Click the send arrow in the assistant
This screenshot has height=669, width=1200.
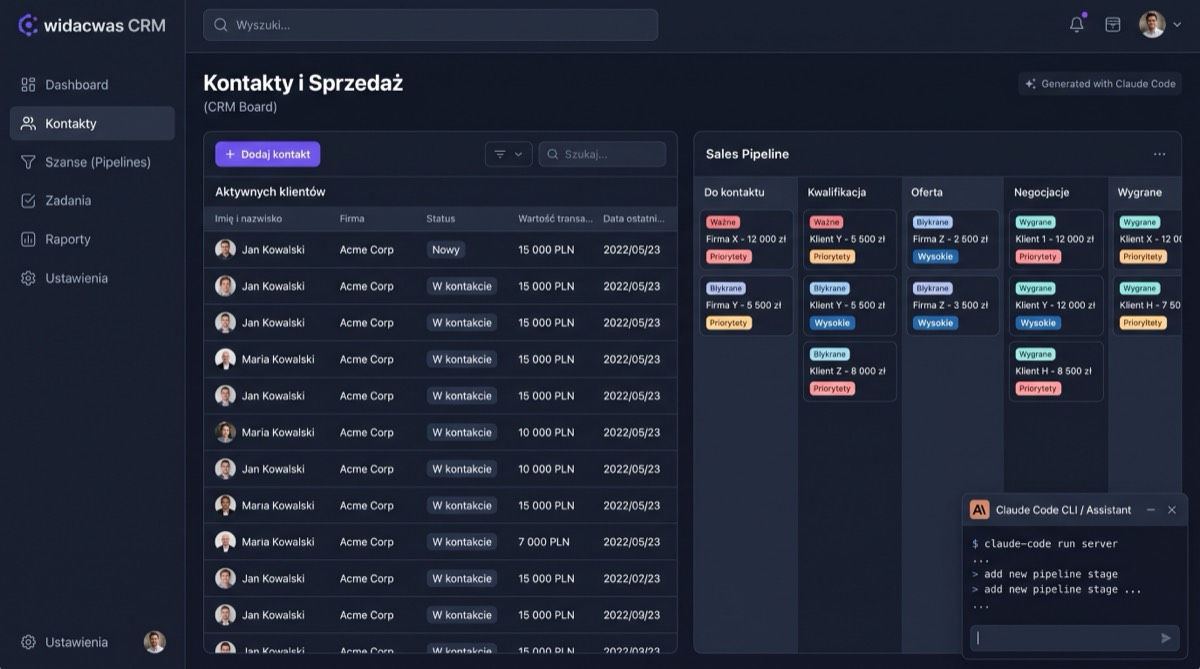(1165, 638)
